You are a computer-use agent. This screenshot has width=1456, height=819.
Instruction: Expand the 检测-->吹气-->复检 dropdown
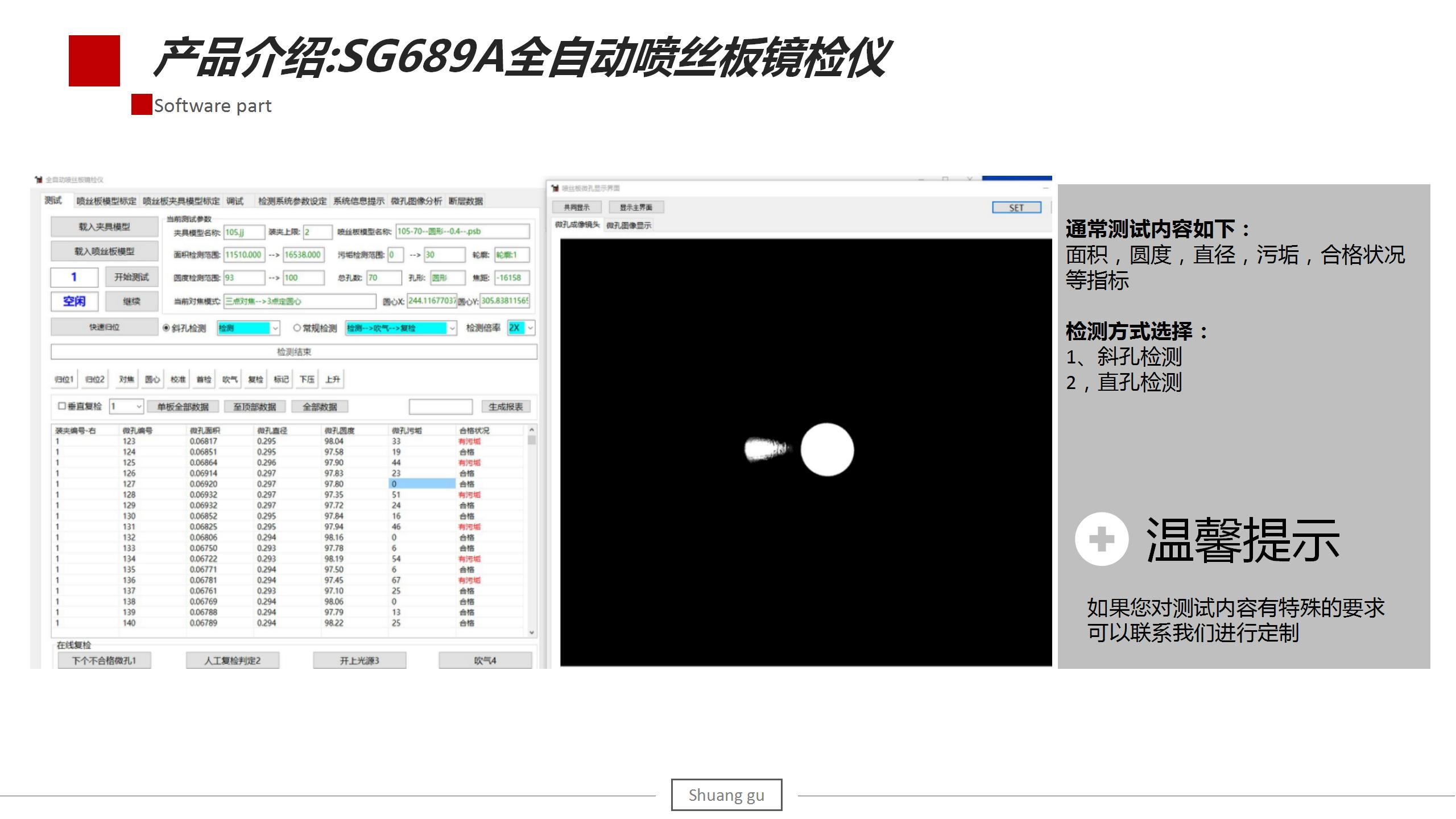(x=452, y=328)
